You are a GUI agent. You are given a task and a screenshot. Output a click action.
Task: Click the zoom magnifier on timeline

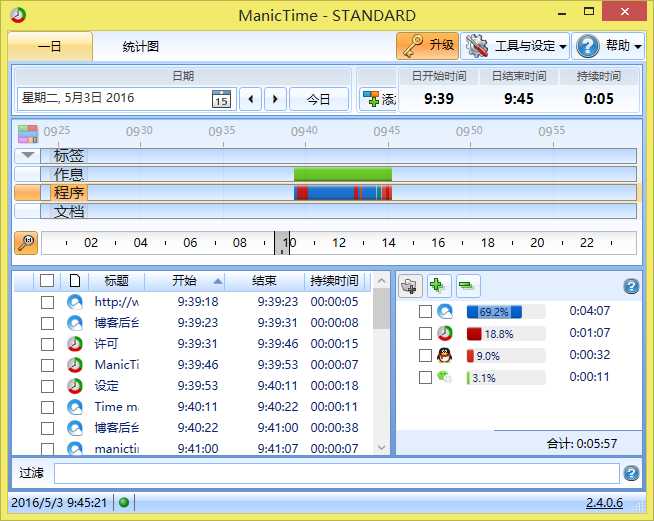click(x=26, y=243)
